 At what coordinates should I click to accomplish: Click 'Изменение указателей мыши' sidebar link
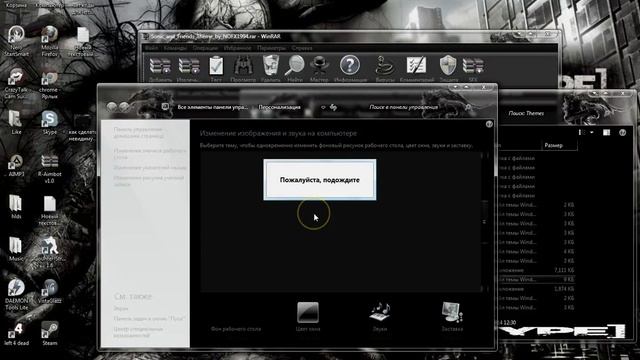[150, 168]
